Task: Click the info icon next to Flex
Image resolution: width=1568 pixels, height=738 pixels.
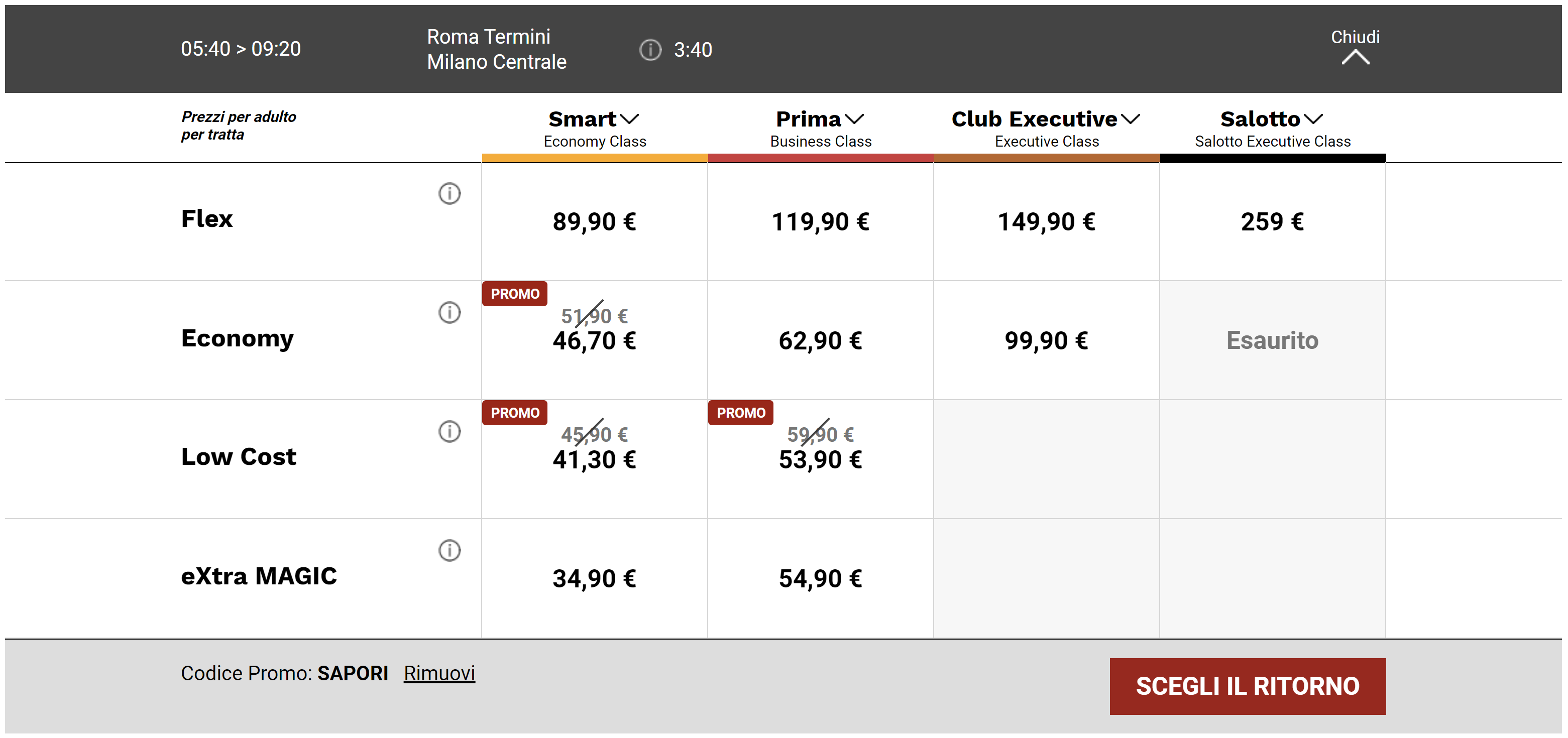Action: coord(449,193)
